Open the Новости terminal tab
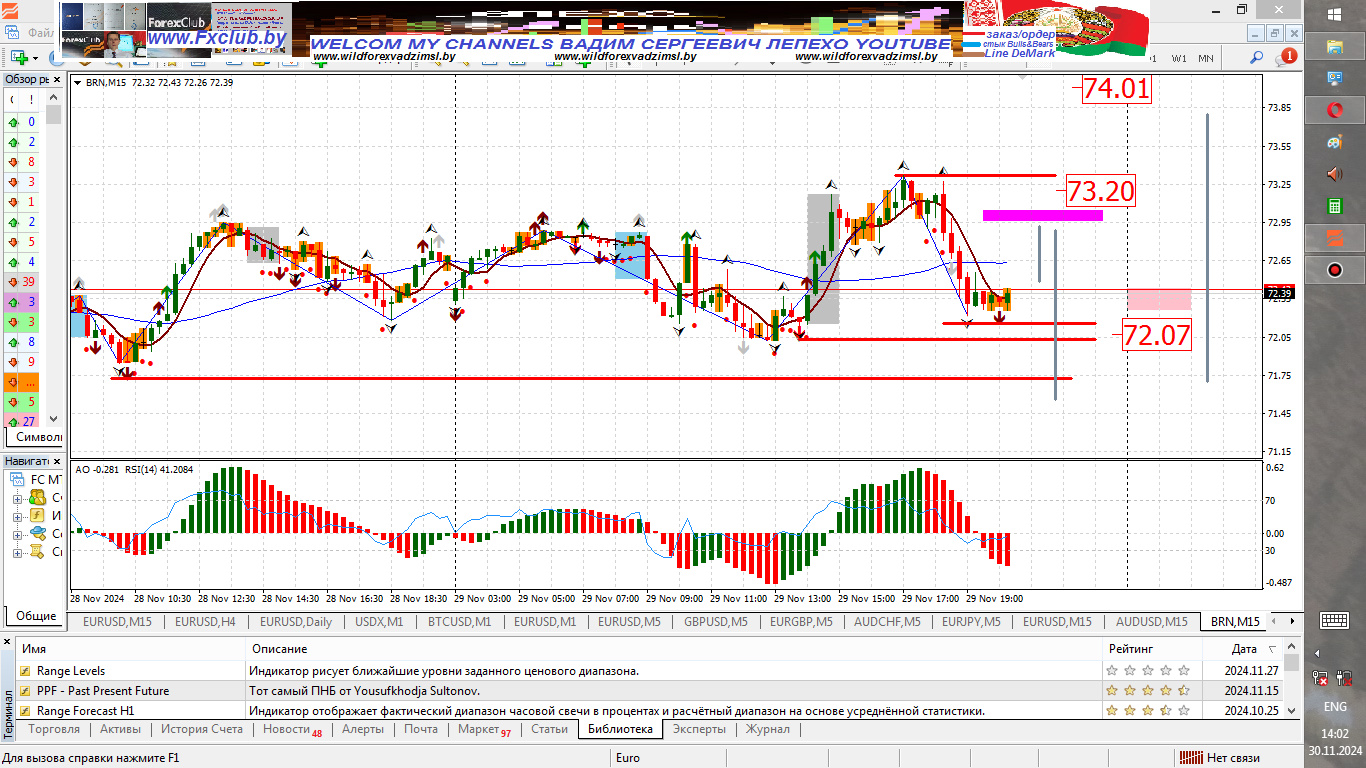 (x=292, y=729)
